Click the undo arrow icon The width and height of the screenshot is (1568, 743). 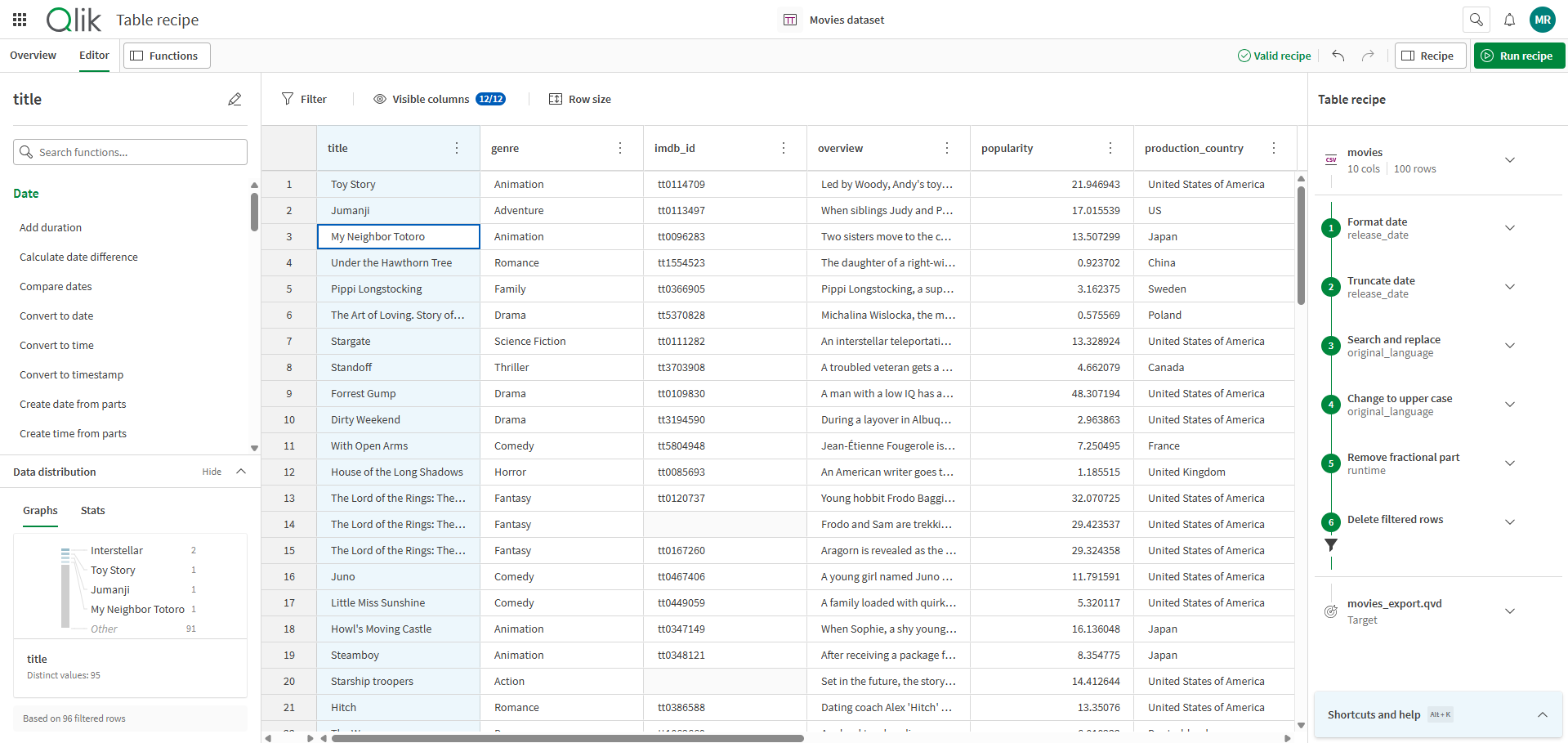click(1338, 56)
